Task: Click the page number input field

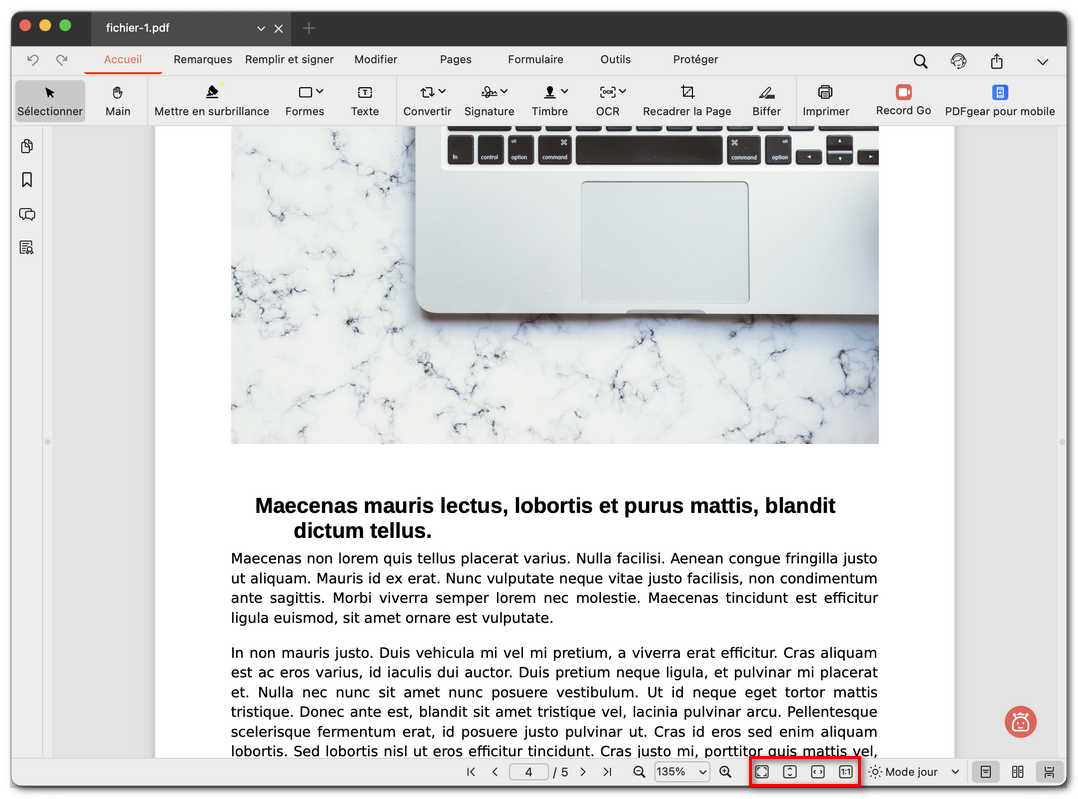Action: (529, 772)
